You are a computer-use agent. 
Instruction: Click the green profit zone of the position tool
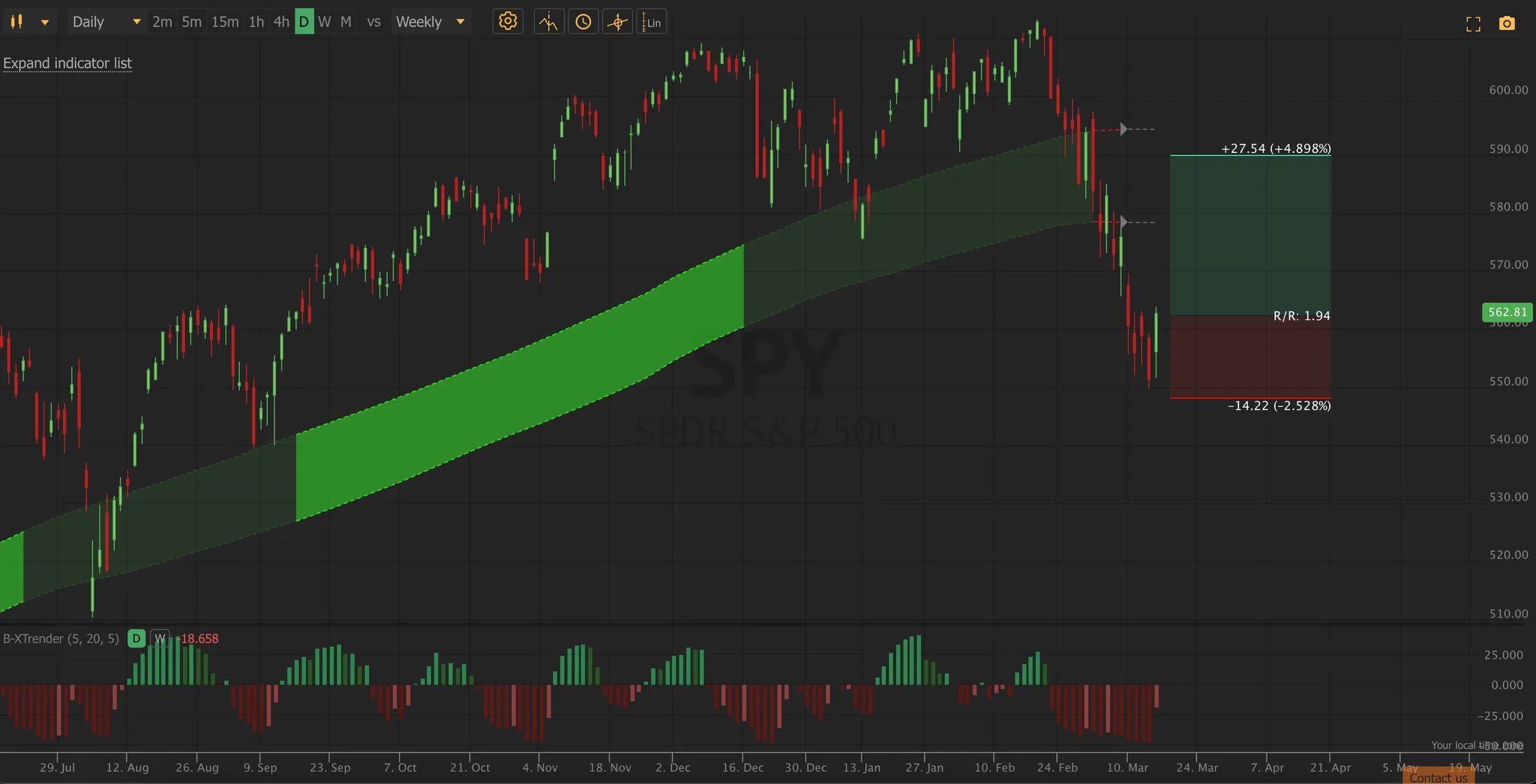click(x=1250, y=235)
